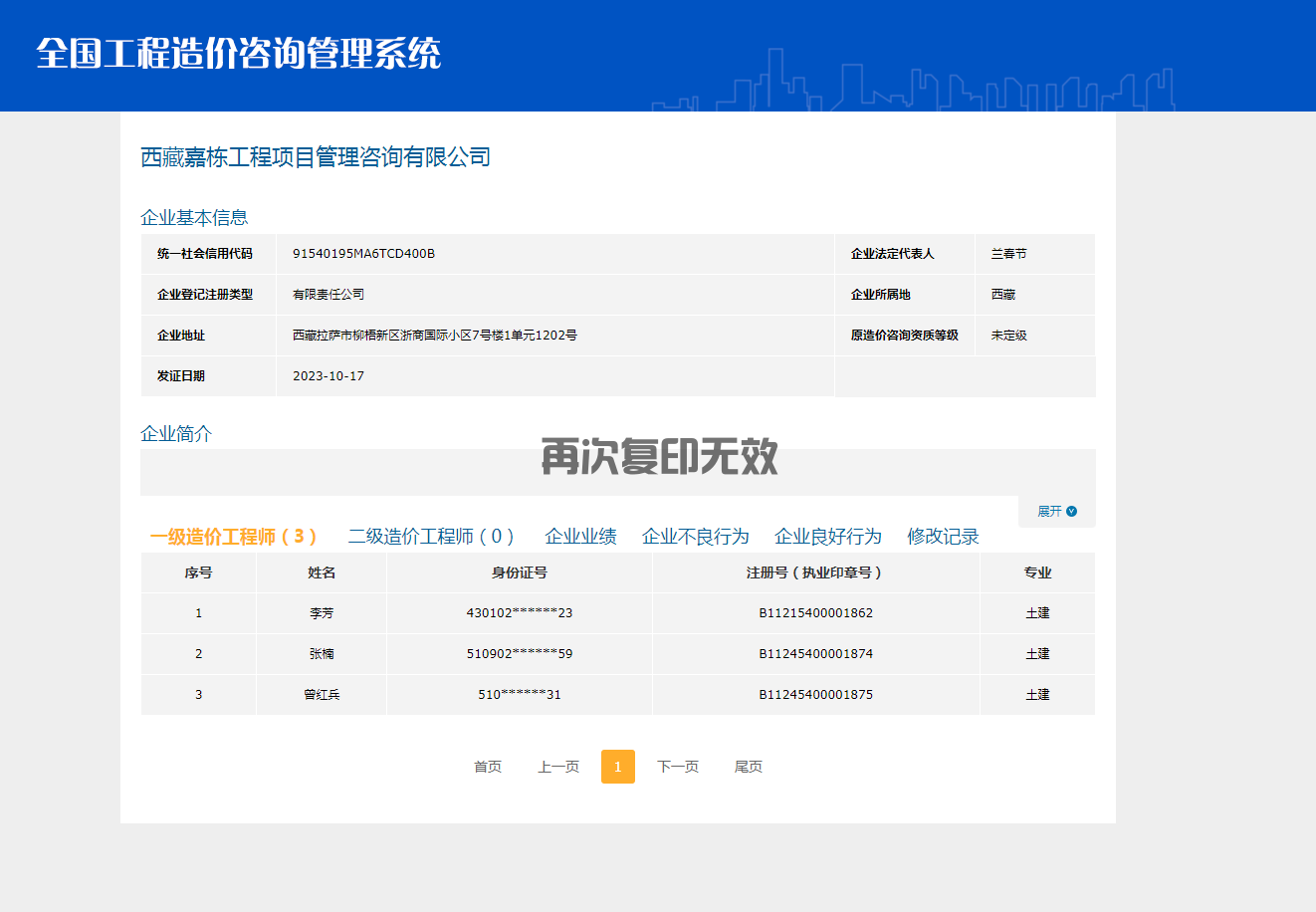The image size is (1316, 912).
Task: Select engineer 李芳 in the table
Action: pos(322,613)
